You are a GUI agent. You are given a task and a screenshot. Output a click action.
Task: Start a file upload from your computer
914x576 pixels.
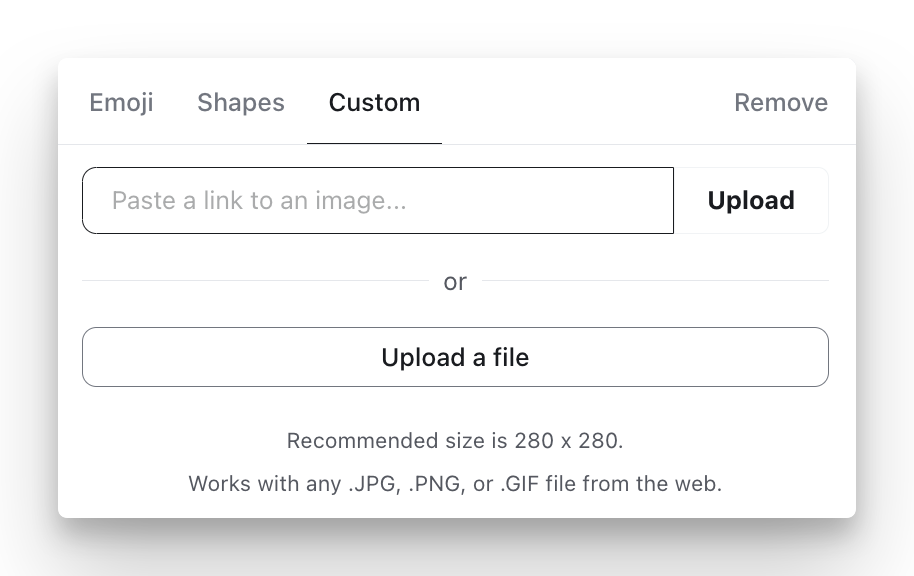pos(455,357)
